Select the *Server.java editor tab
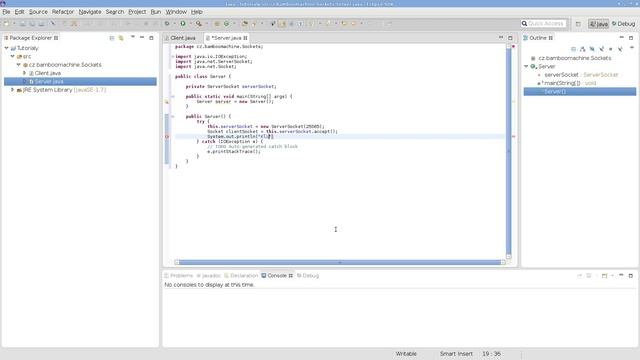The width and height of the screenshot is (640, 360). (x=227, y=38)
